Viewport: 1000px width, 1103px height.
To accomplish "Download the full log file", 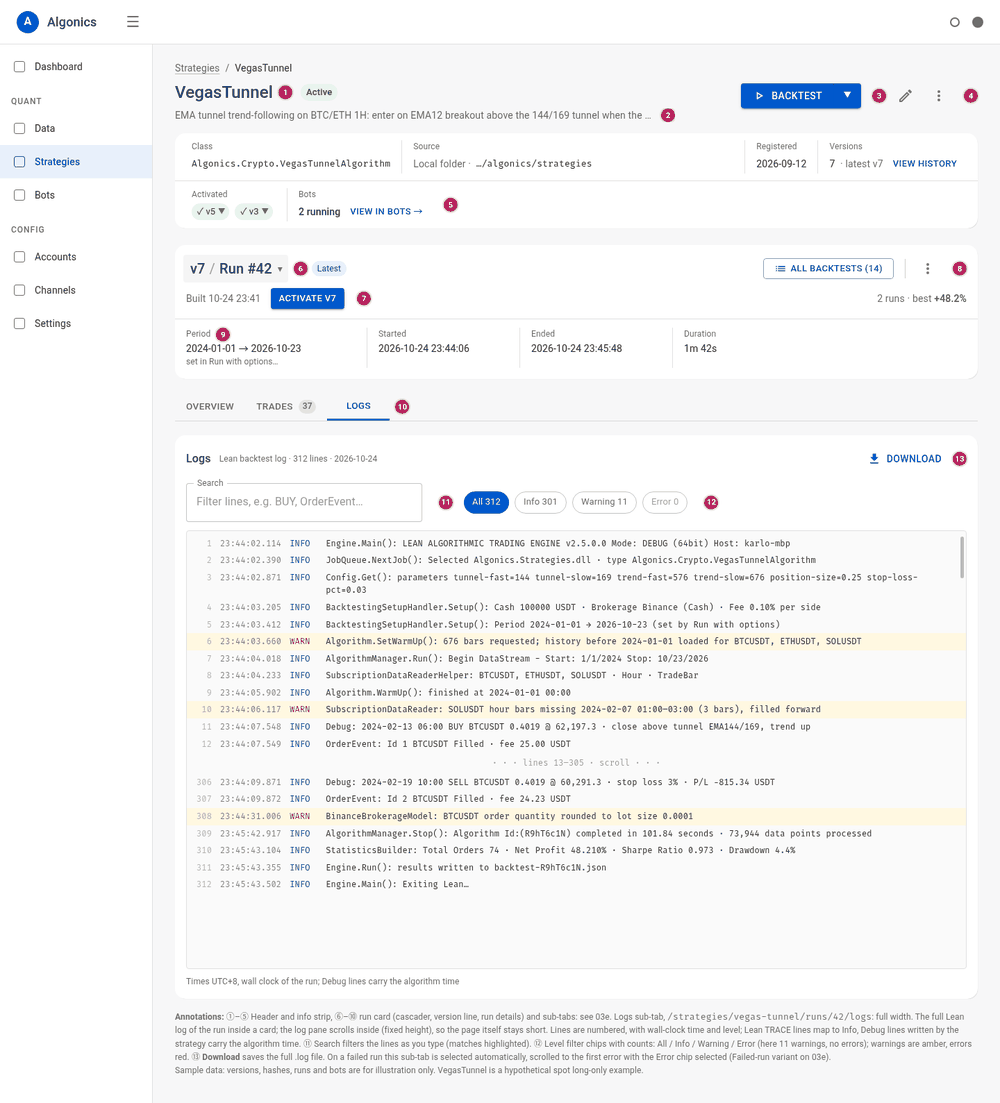I will point(905,459).
